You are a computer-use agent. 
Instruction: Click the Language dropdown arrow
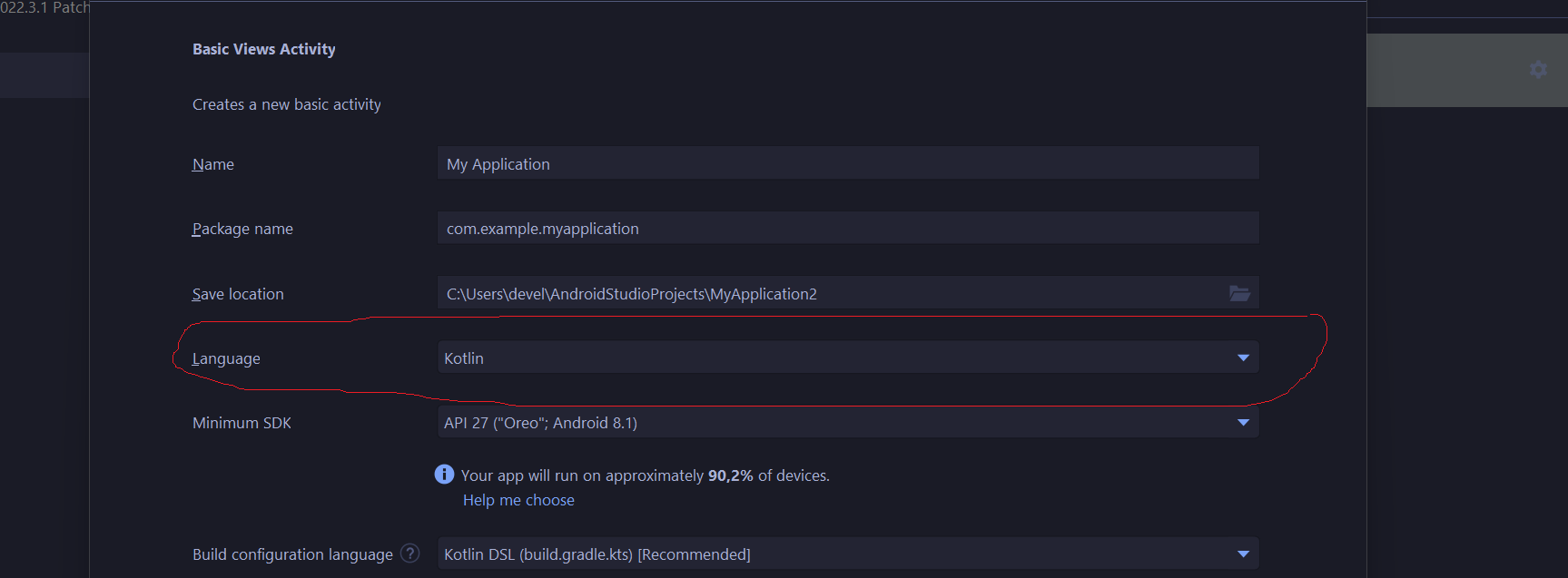[x=1243, y=358]
